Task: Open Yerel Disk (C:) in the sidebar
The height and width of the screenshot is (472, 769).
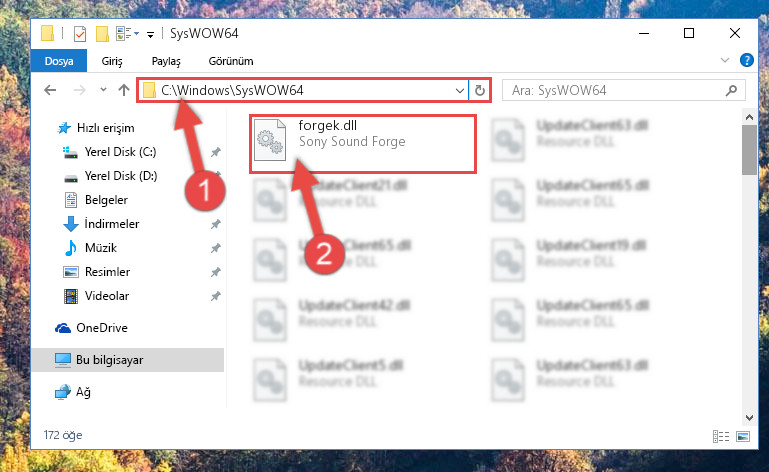Action: 121,152
